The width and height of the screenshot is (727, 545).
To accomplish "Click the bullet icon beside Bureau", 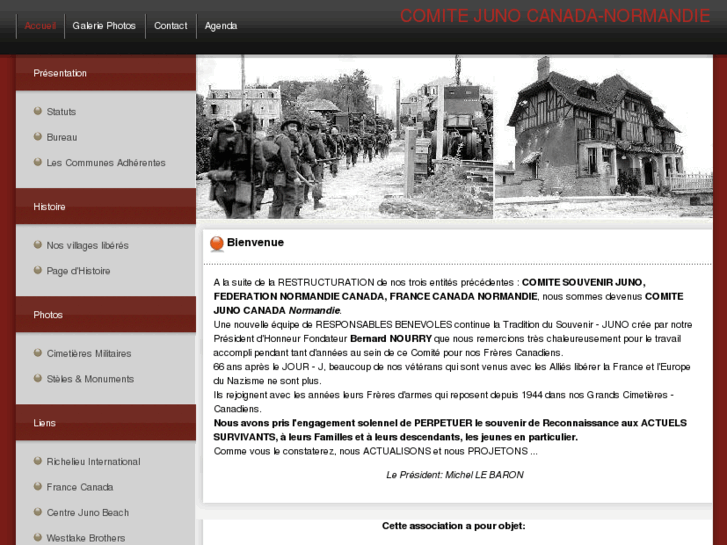I will (x=38, y=136).
